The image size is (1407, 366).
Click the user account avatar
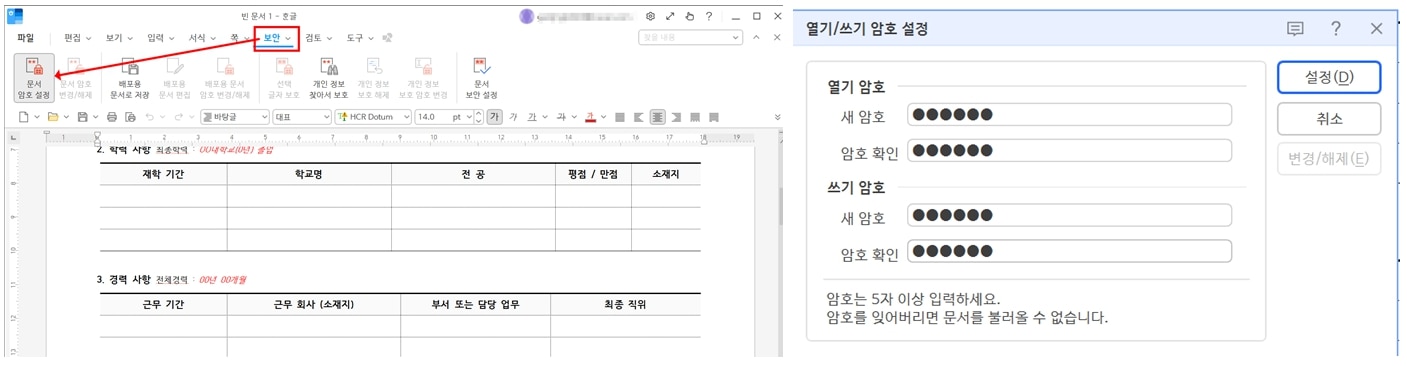pyautogui.click(x=527, y=16)
